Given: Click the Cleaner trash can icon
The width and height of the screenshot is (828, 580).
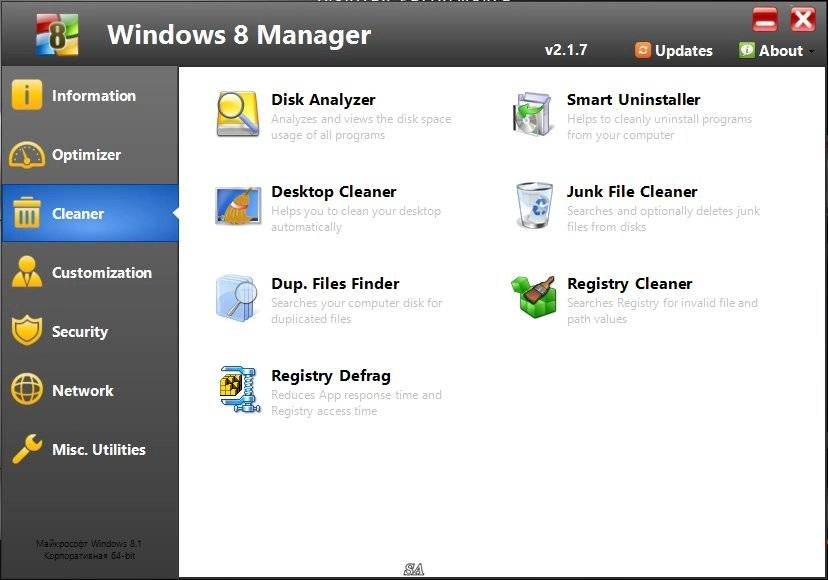Looking at the screenshot, I should click(26, 212).
